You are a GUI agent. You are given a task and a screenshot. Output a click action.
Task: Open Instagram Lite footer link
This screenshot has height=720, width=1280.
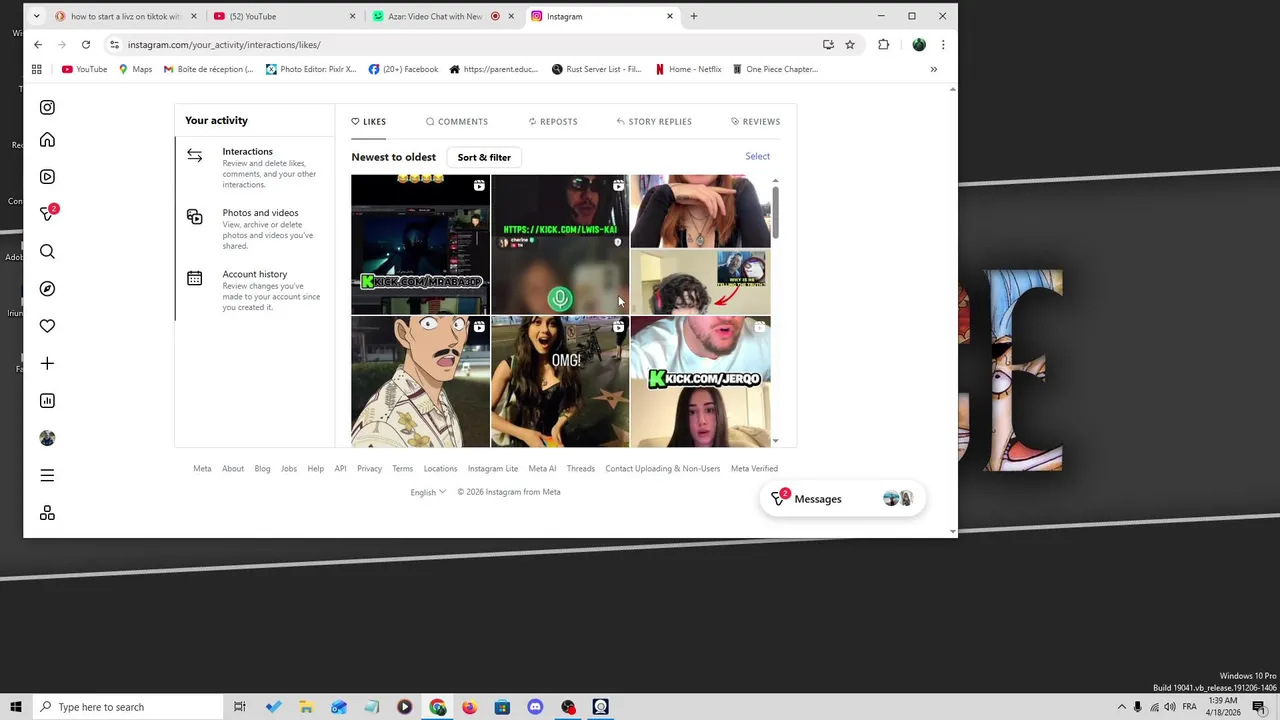tap(492, 468)
